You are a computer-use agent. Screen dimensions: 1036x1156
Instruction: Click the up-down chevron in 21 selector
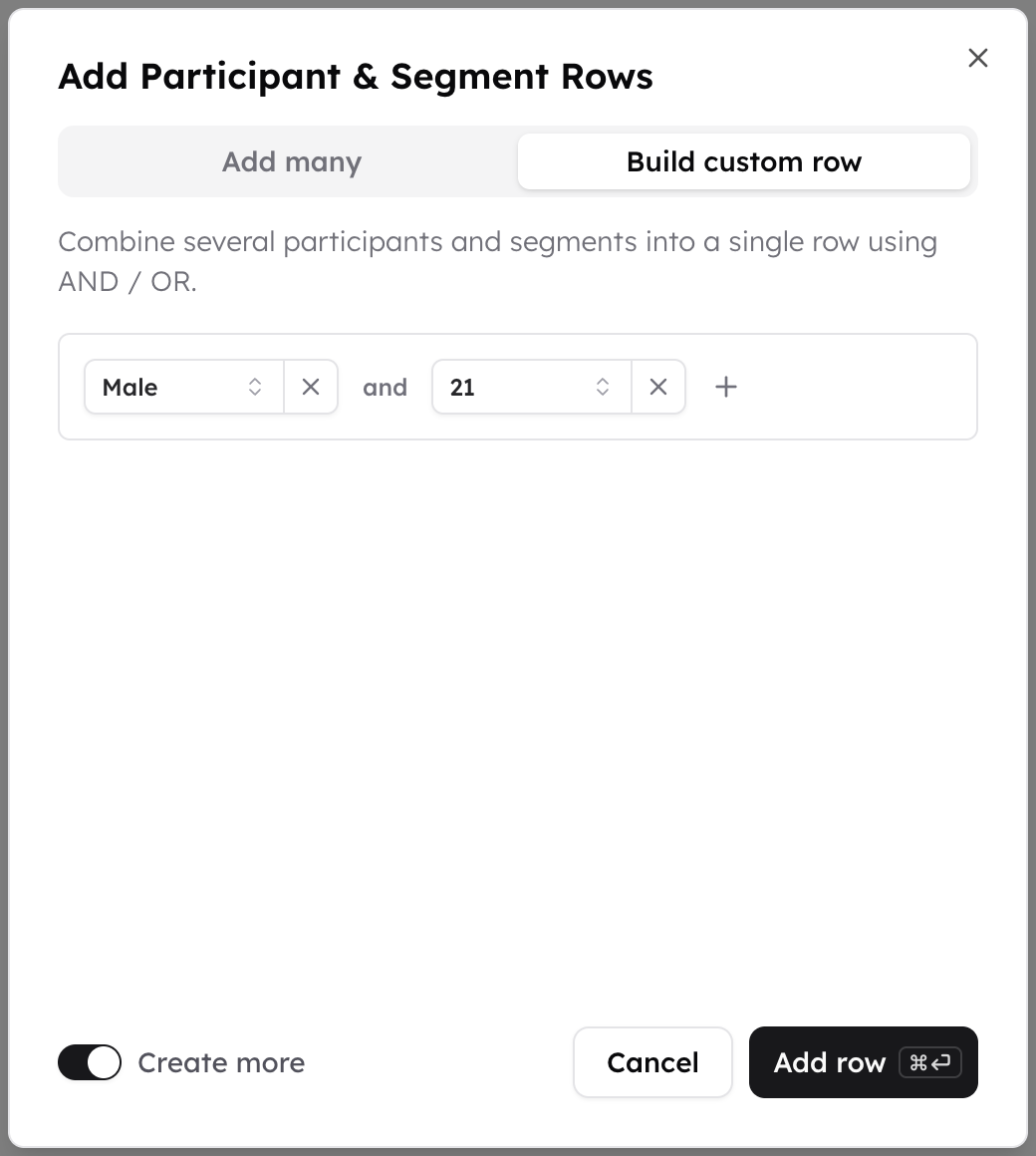point(603,387)
